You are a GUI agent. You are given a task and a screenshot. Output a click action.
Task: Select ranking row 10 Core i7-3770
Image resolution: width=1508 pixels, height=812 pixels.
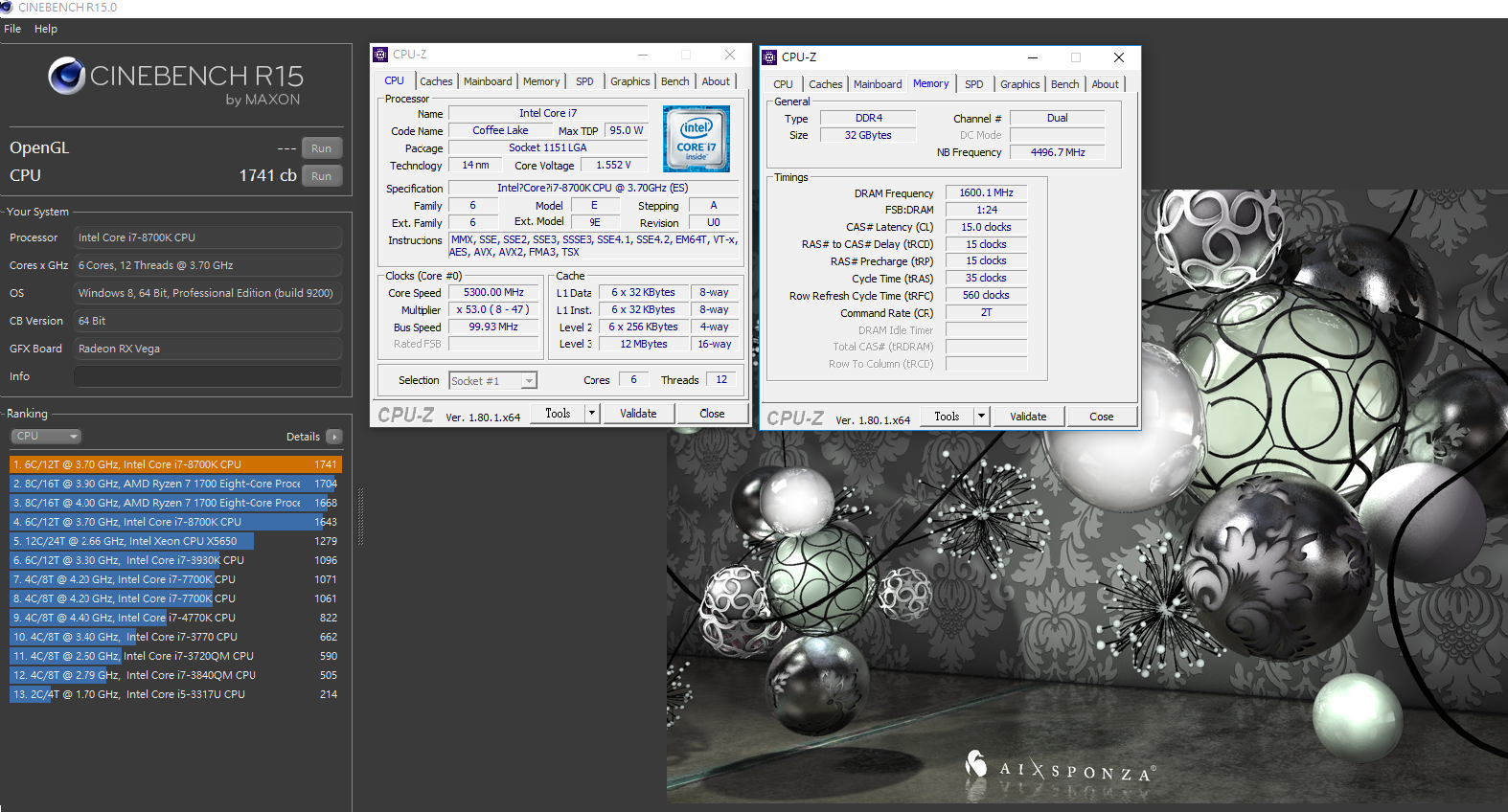(175, 637)
